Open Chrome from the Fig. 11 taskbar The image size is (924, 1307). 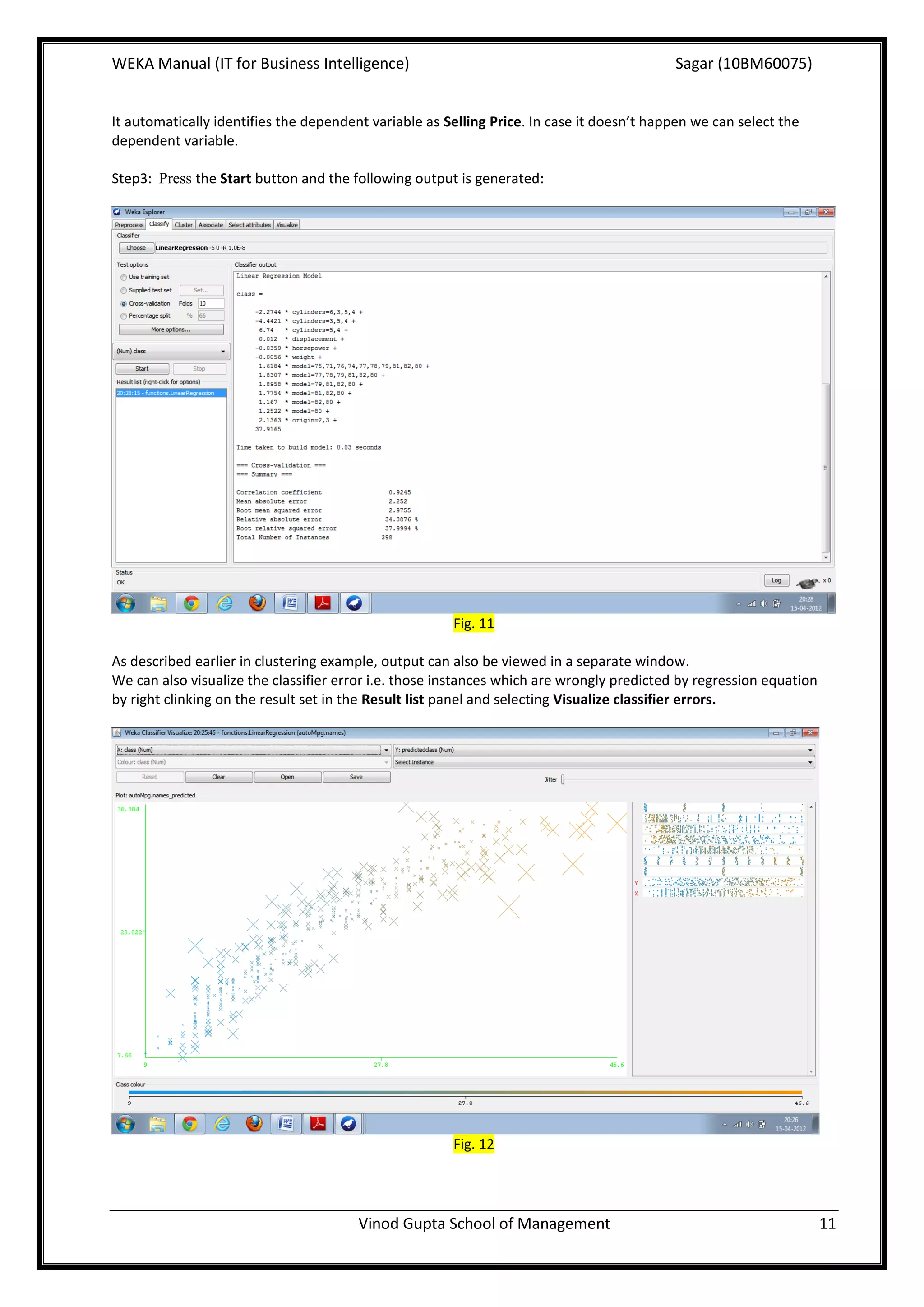[x=191, y=603]
